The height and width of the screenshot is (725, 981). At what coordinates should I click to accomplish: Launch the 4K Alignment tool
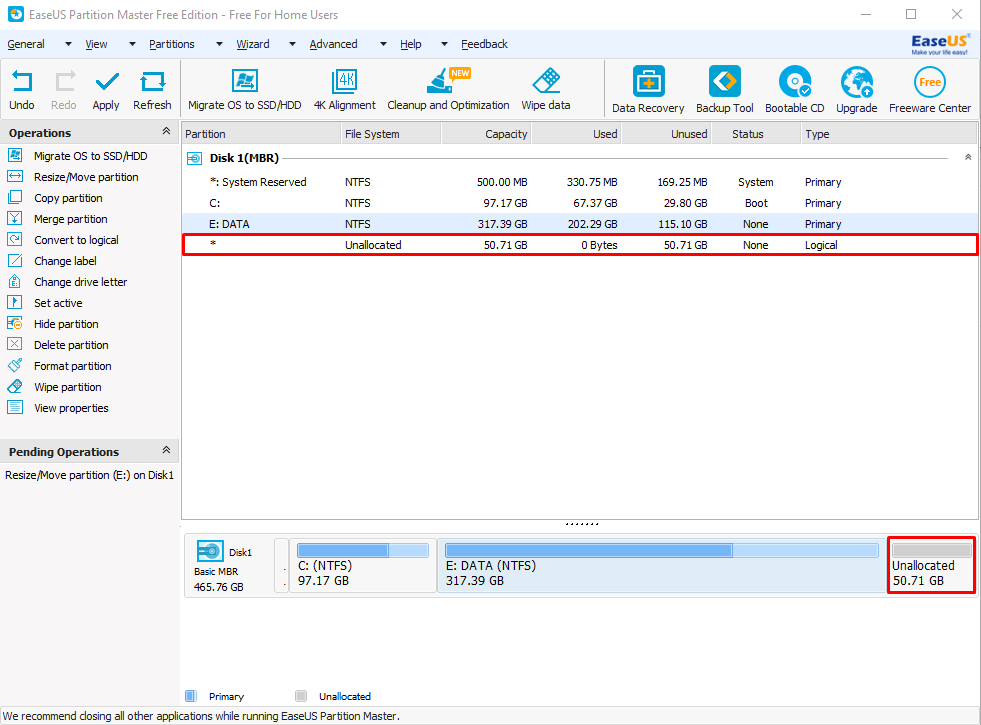click(345, 91)
